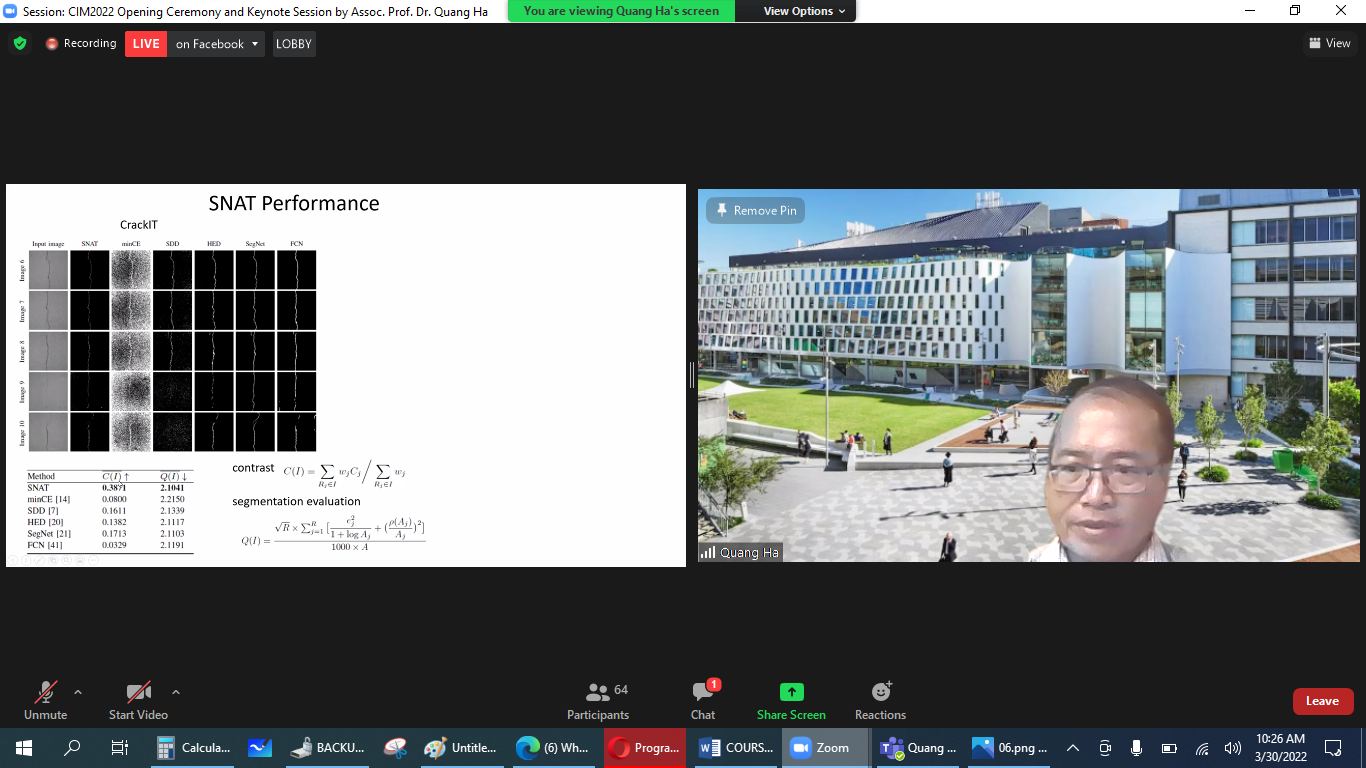The image size is (1366, 768).
Task: Open the live on Facebook dropdown
Action: point(217,44)
